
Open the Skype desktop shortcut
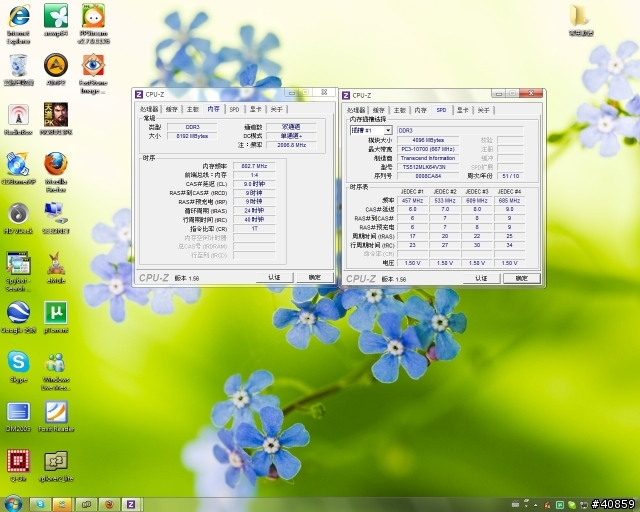[18, 361]
